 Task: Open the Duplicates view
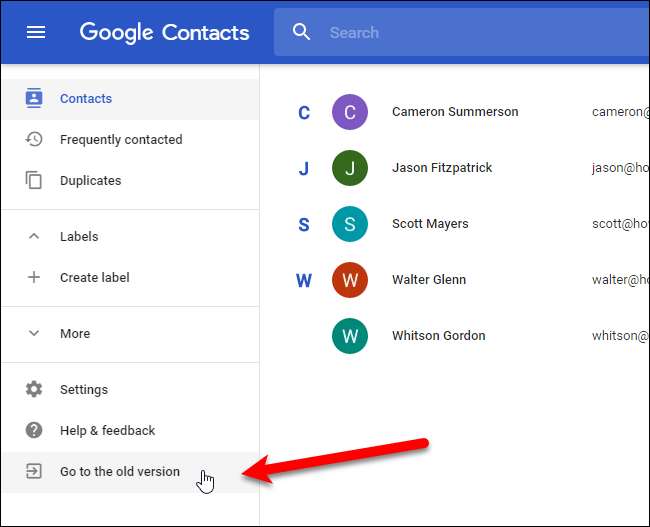point(130,180)
